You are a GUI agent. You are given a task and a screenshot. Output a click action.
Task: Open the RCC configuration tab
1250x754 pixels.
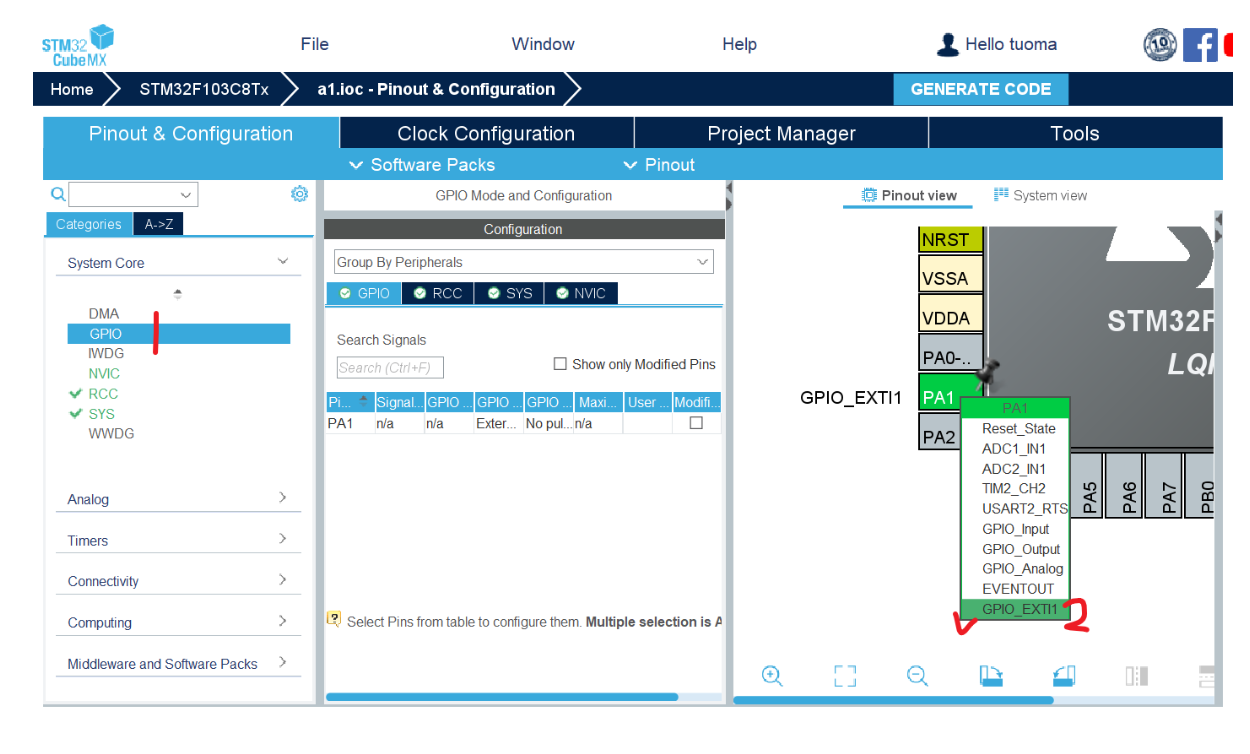tap(438, 293)
